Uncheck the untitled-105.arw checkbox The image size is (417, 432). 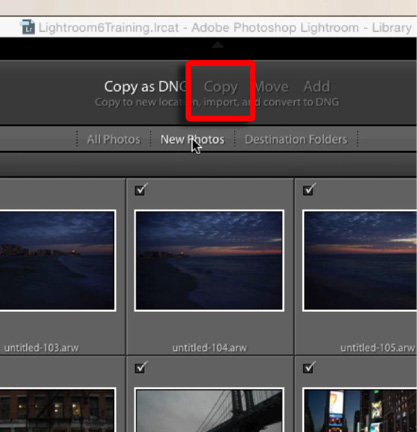coord(309,190)
